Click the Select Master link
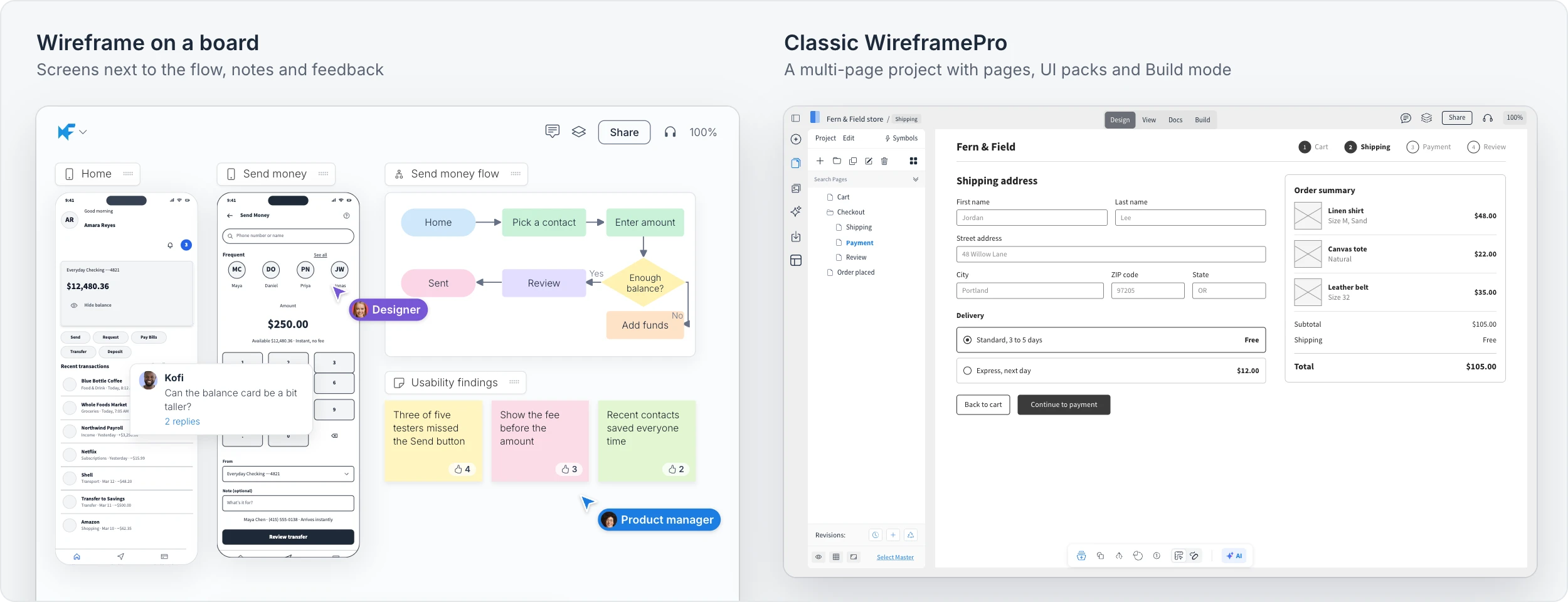Image resolution: width=1568 pixels, height=602 pixels. tap(895, 557)
